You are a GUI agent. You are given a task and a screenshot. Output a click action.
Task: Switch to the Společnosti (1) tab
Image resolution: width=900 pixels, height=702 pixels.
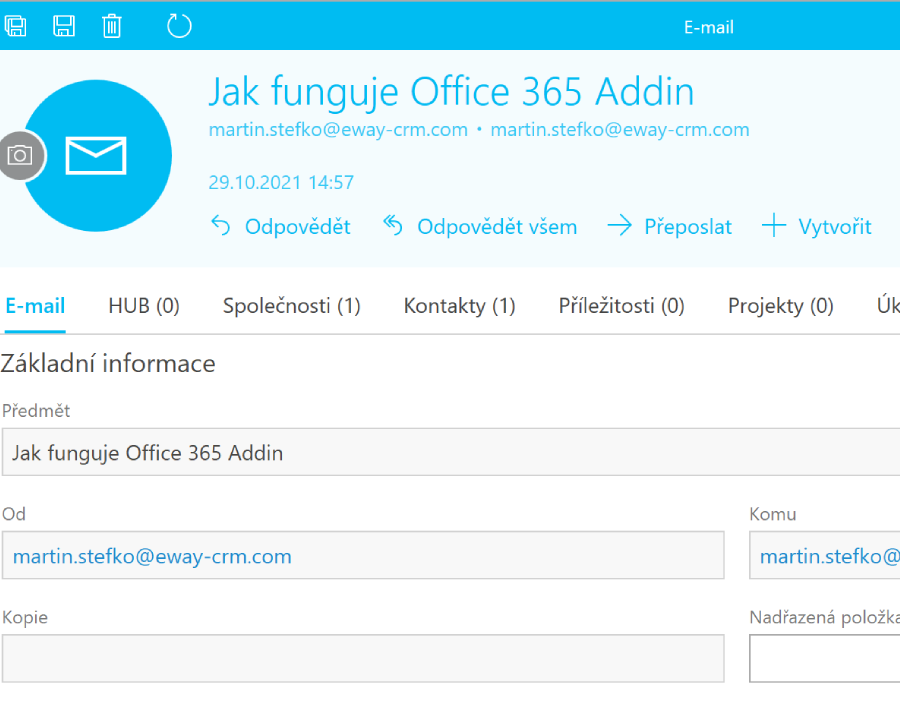[292, 306]
